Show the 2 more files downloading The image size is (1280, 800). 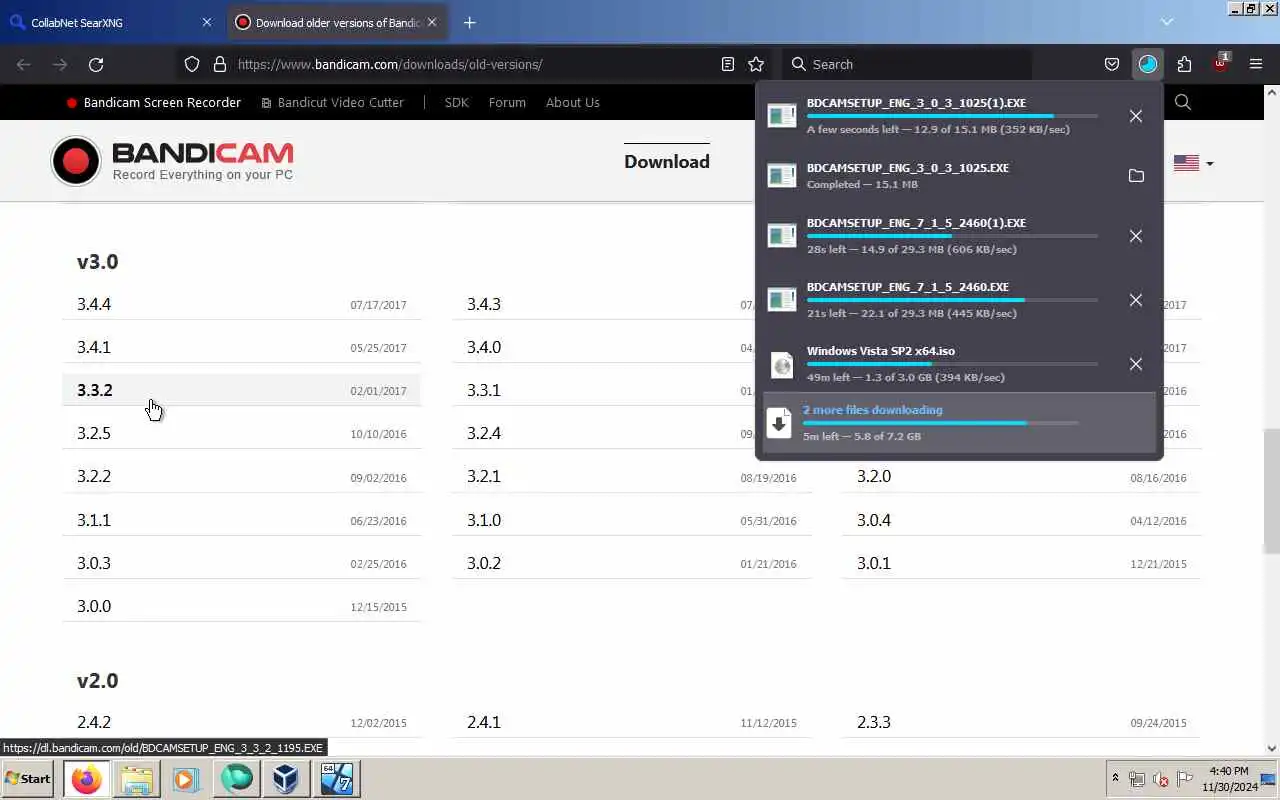click(959, 423)
